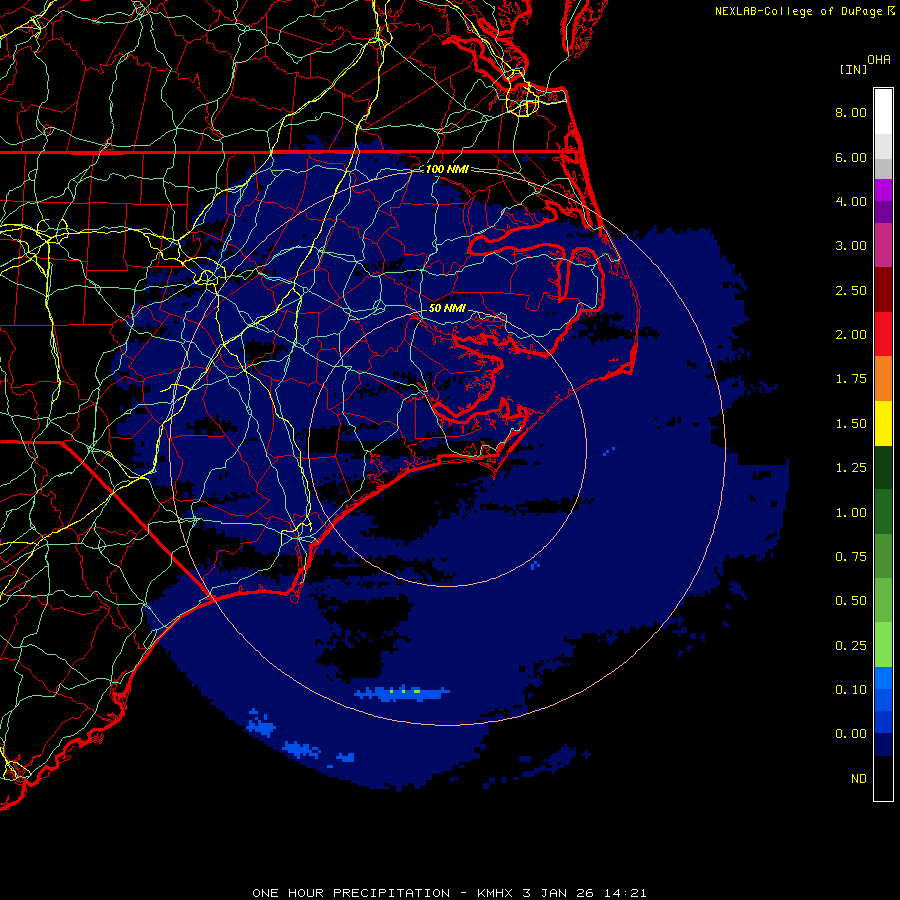Image resolution: width=900 pixels, height=900 pixels.
Task: Click the 6.00 legend value
Action: [x=851, y=157]
